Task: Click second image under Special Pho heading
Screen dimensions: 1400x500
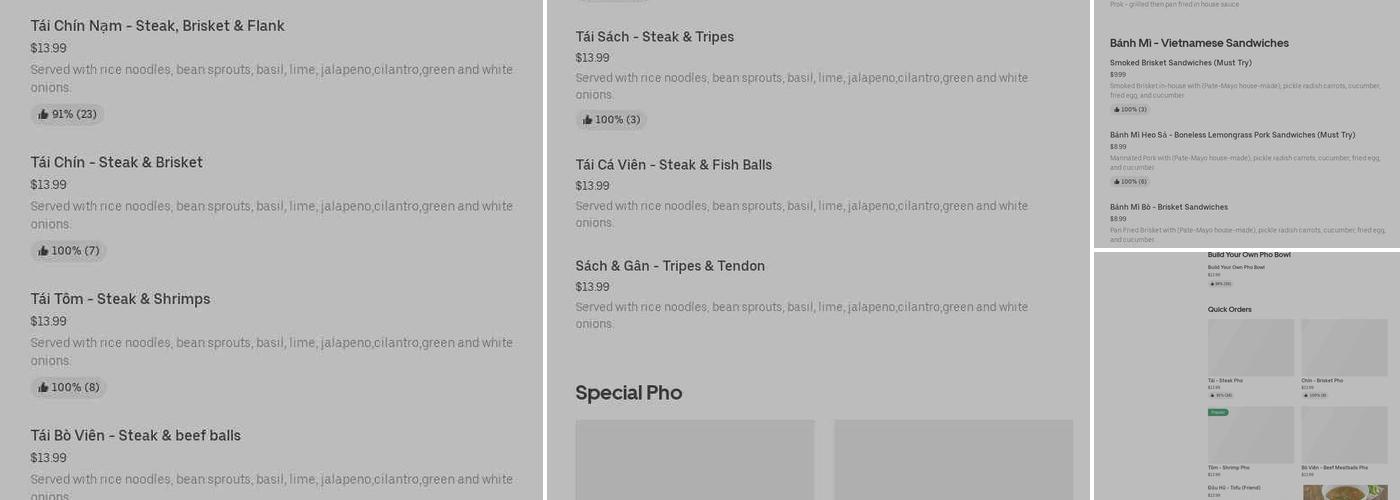Action: click(953, 459)
